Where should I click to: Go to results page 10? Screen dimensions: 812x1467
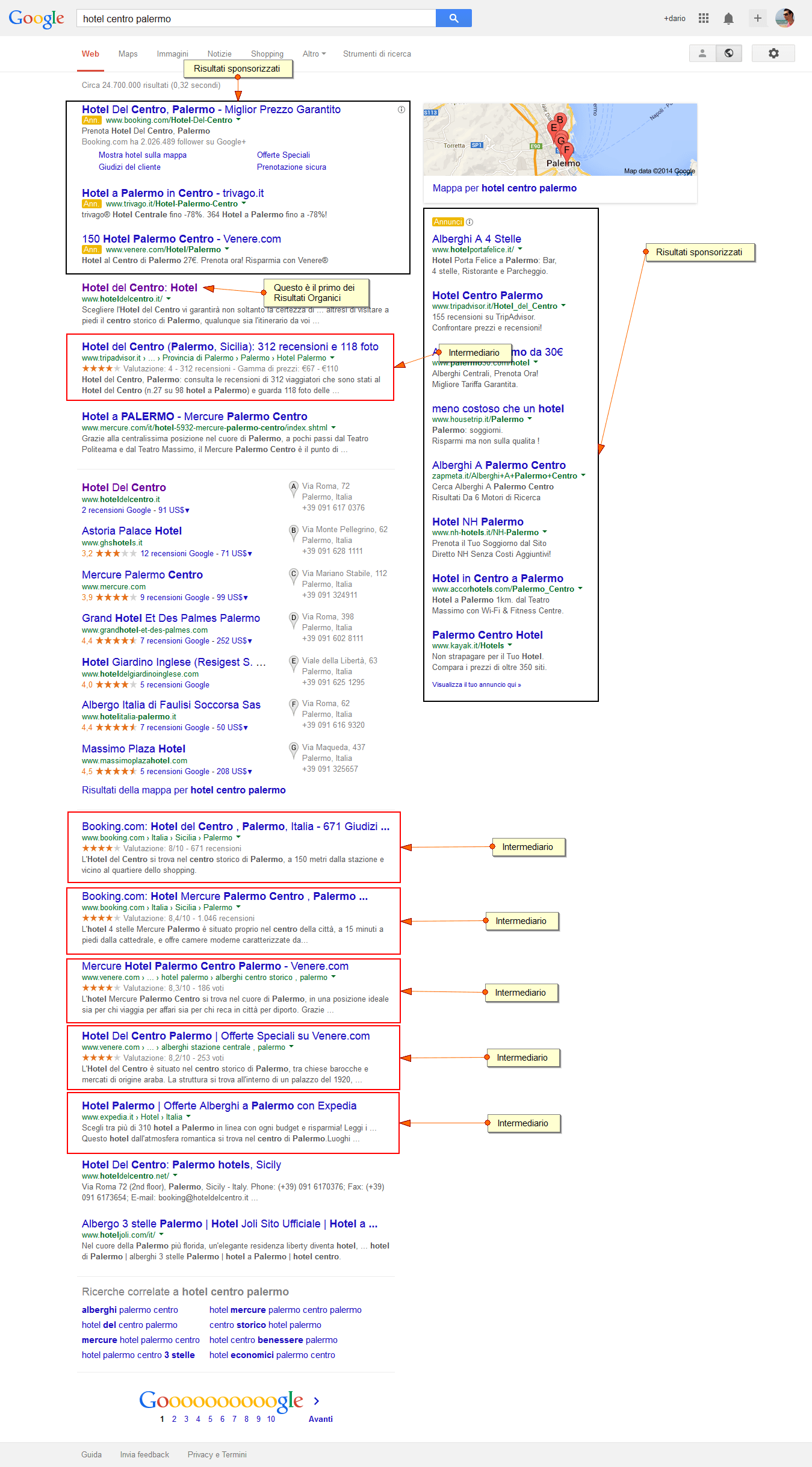(x=271, y=1419)
